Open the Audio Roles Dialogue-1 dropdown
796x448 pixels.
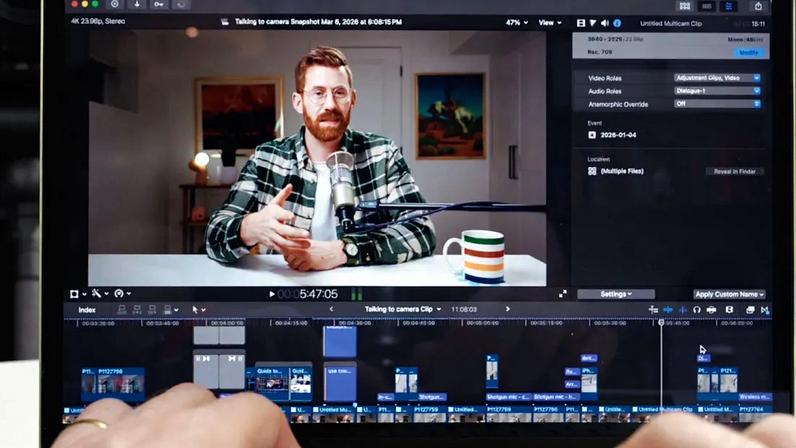(x=717, y=90)
